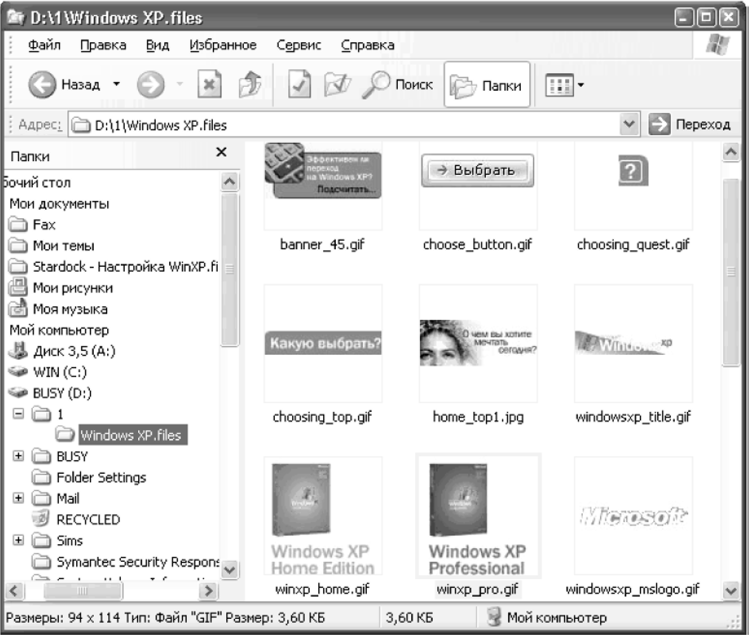The image size is (749, 635).
Task: Open the Избранное menu
Action: point(223,45)
